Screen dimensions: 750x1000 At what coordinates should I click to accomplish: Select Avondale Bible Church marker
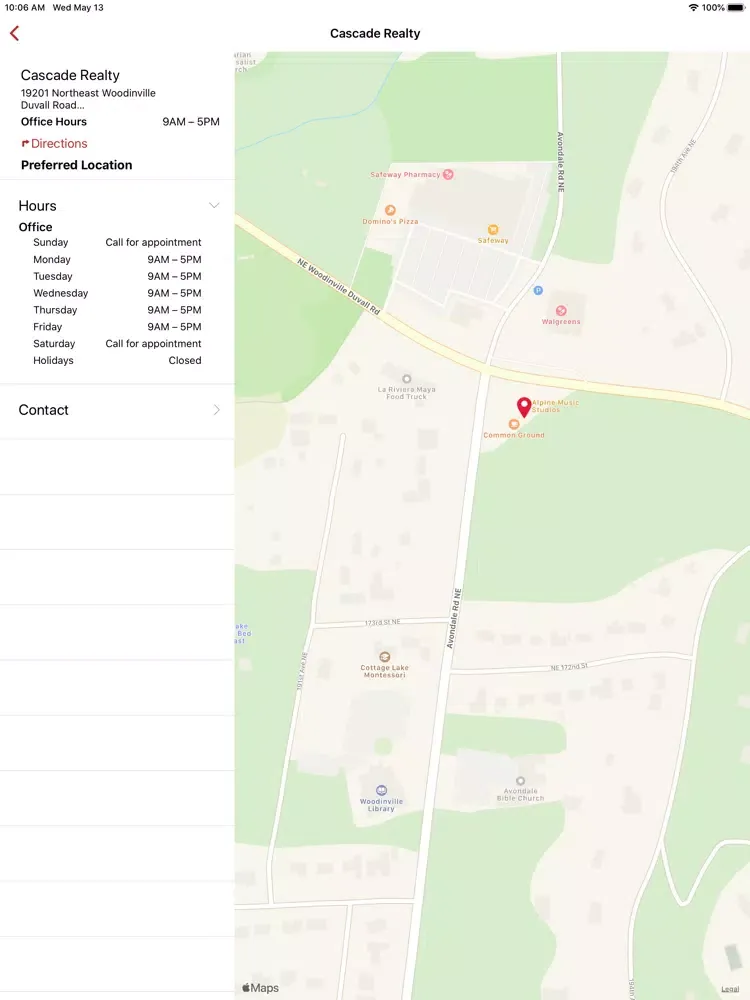[520, 781]
